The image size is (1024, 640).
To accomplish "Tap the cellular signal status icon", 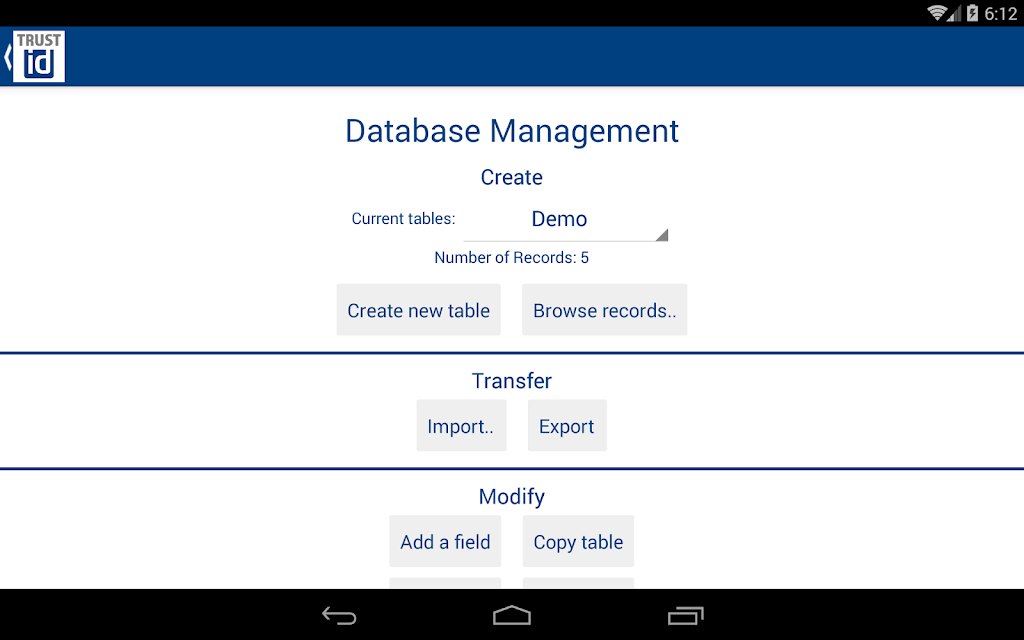I will tap(955, 13).
